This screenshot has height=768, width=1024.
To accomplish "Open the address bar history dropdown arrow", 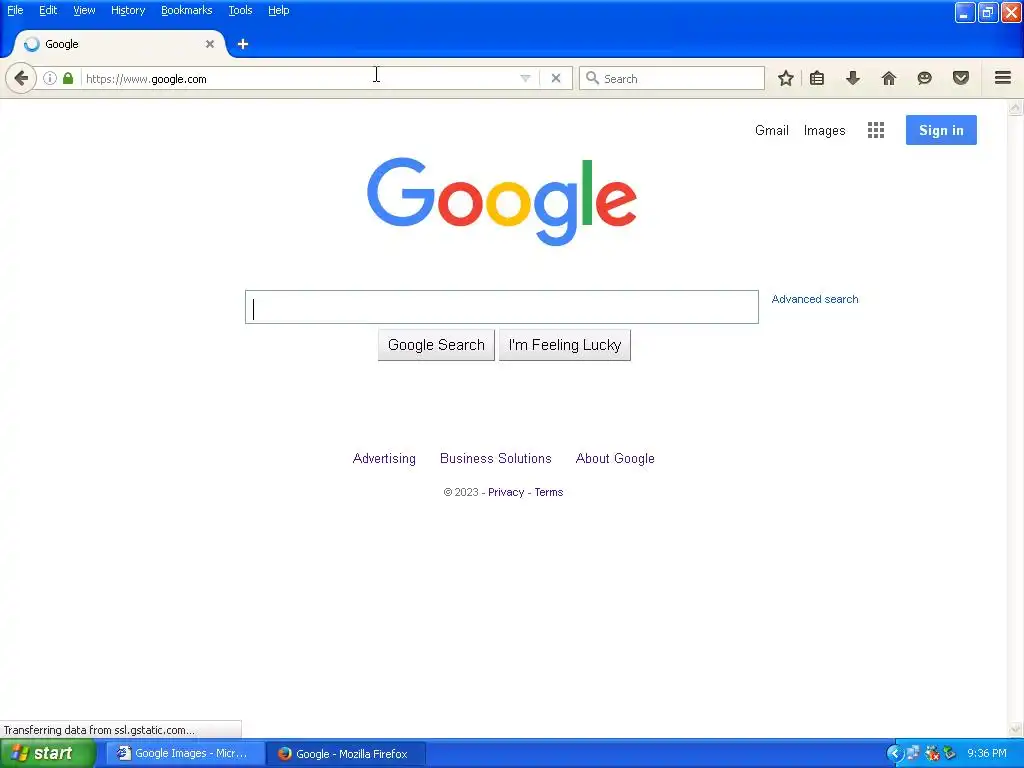I will click(x=525, y=78).
